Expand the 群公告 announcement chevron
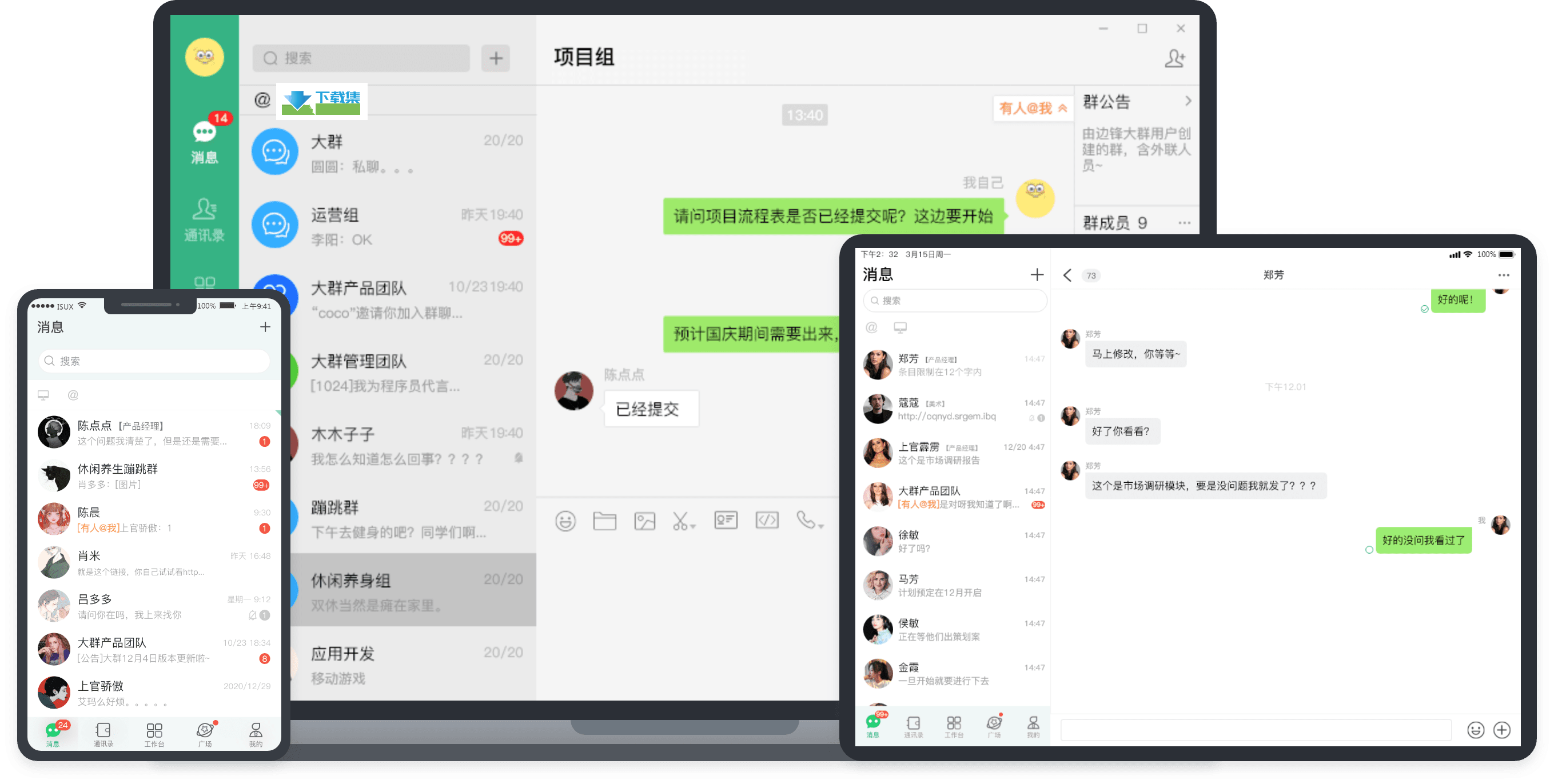Viewport: 1554px width, 784px height. tap(1188, 101)
